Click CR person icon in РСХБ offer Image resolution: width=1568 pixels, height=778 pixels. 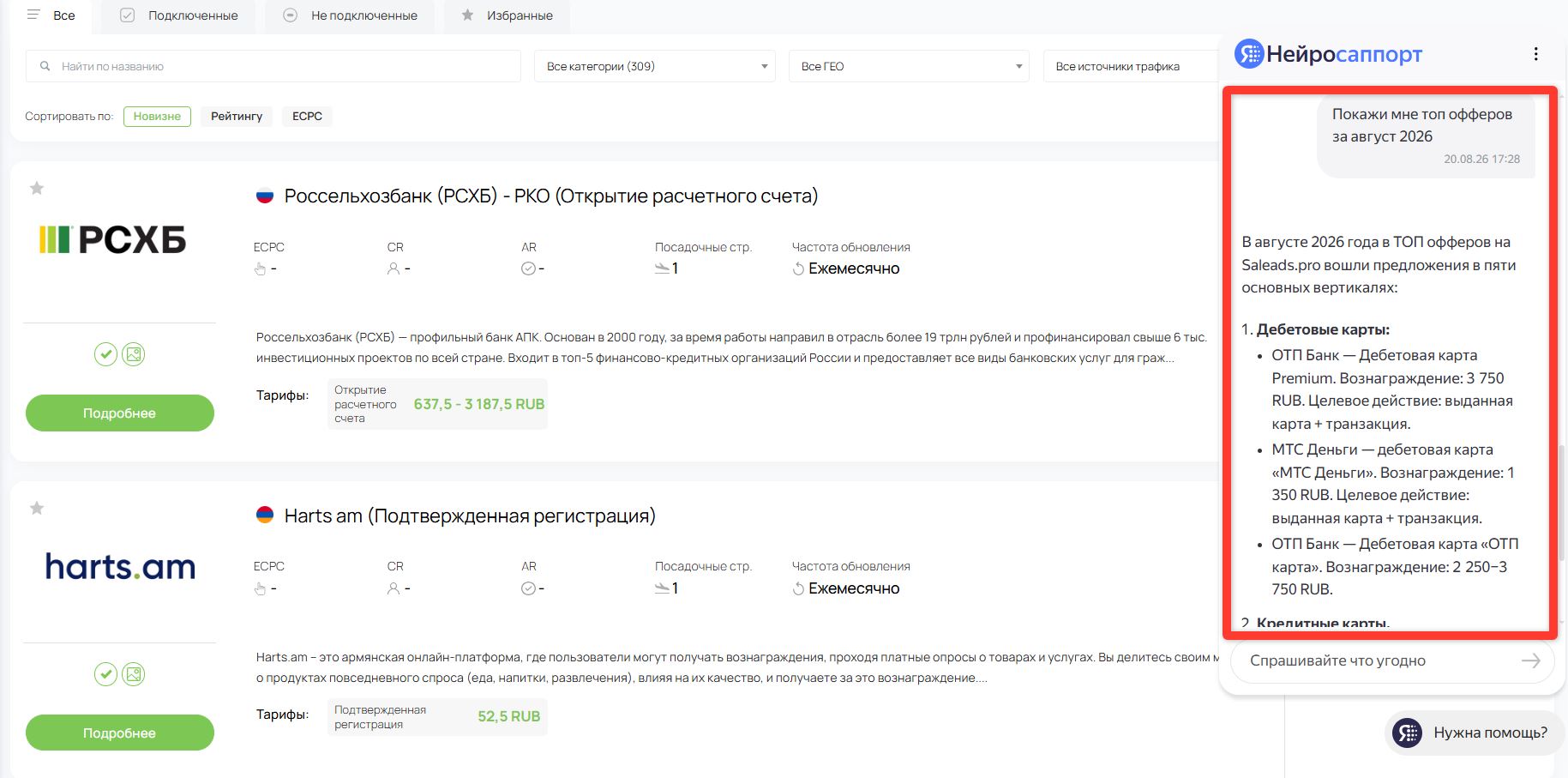(x=394, y=268)
